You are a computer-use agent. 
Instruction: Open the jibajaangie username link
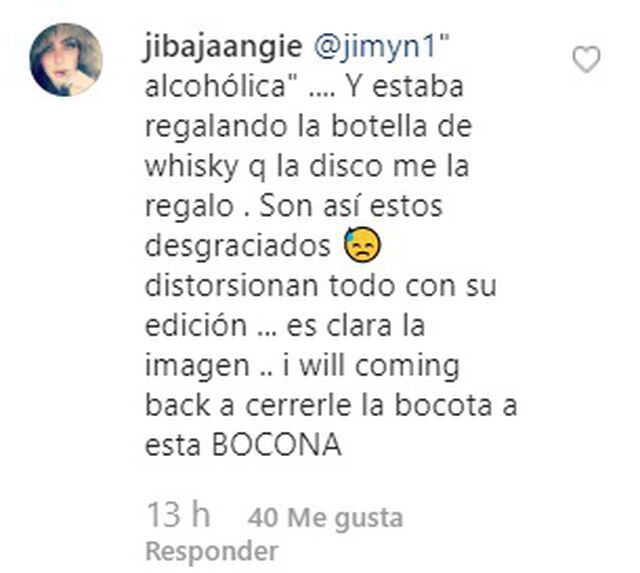(223, 47)
